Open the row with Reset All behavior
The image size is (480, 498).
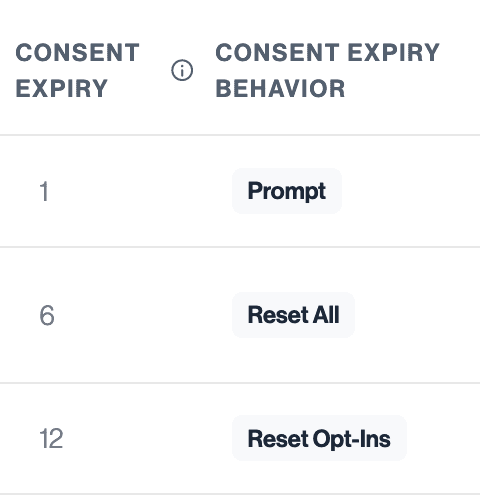[240, 315]
